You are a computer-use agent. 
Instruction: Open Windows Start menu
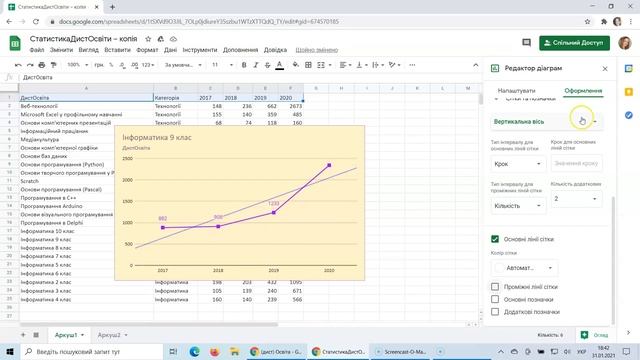coord(10,351)
